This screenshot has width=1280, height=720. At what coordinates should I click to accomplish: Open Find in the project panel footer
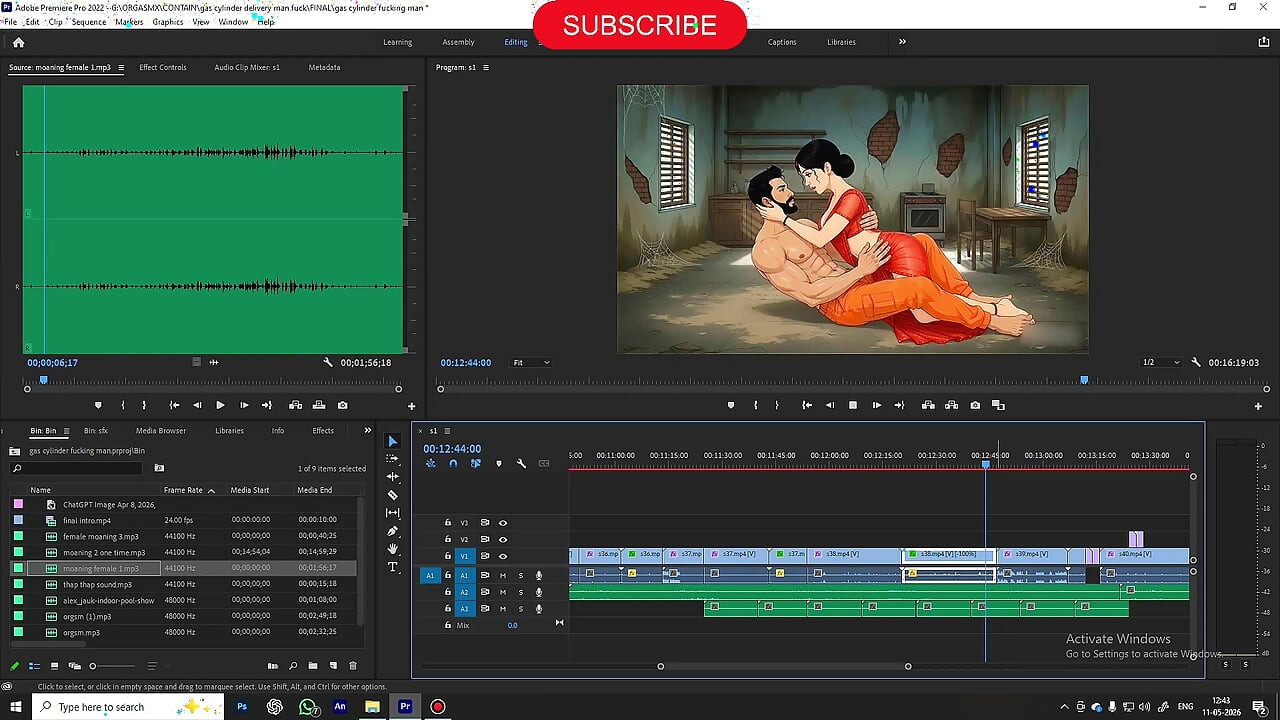293,666
